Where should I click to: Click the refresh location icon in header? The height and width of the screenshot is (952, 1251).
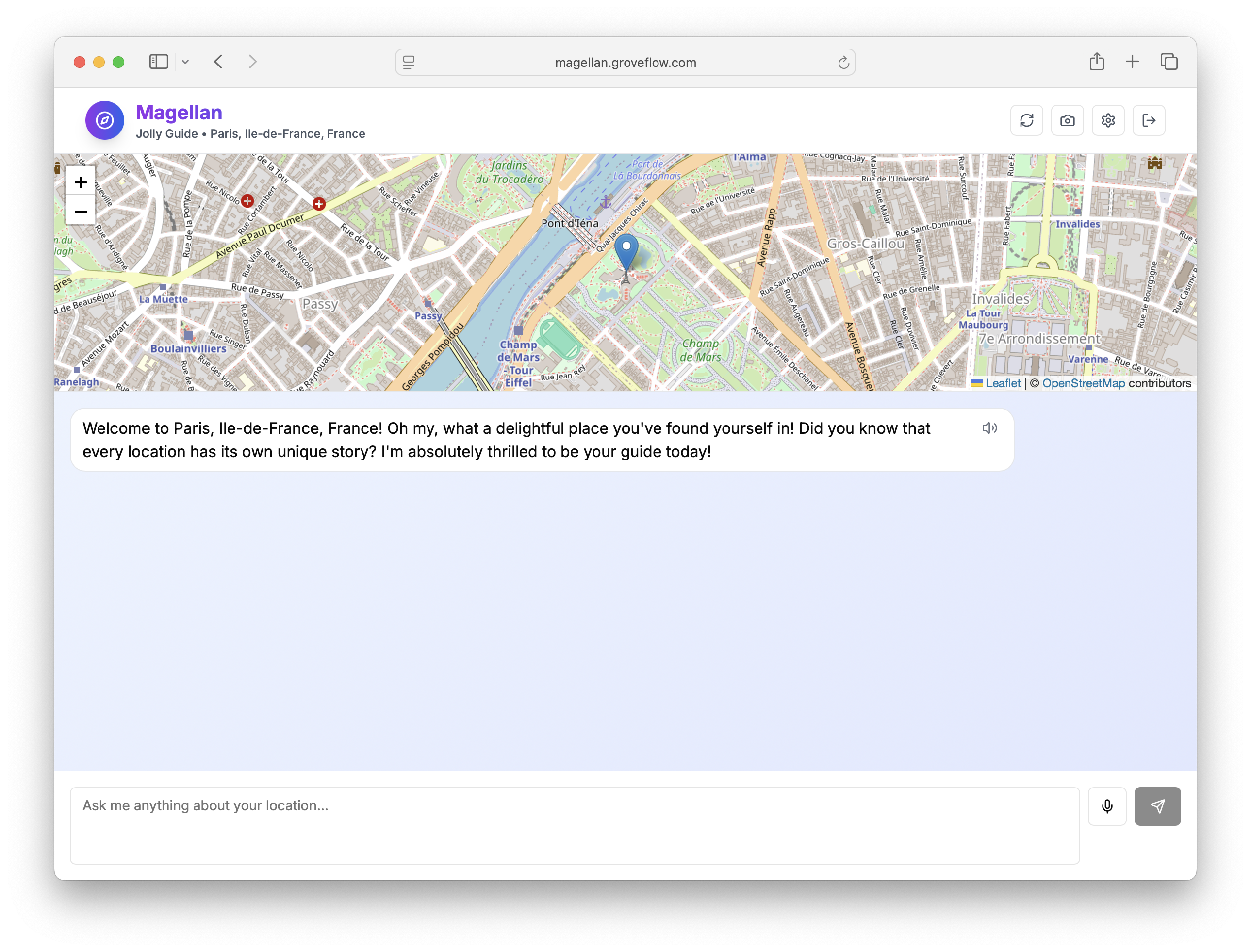click(x=1026, y=120)
